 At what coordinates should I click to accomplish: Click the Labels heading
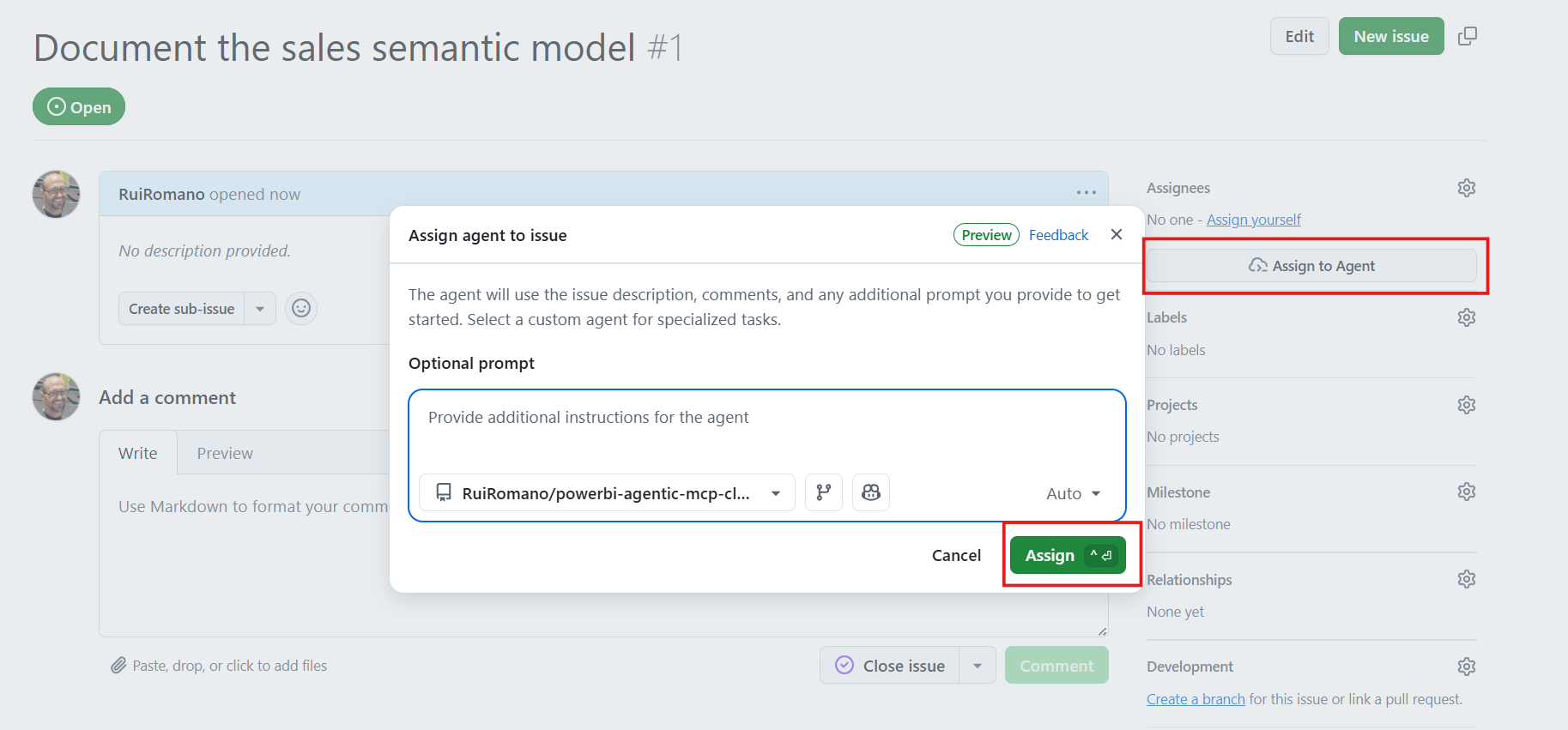click(1166, 317)
